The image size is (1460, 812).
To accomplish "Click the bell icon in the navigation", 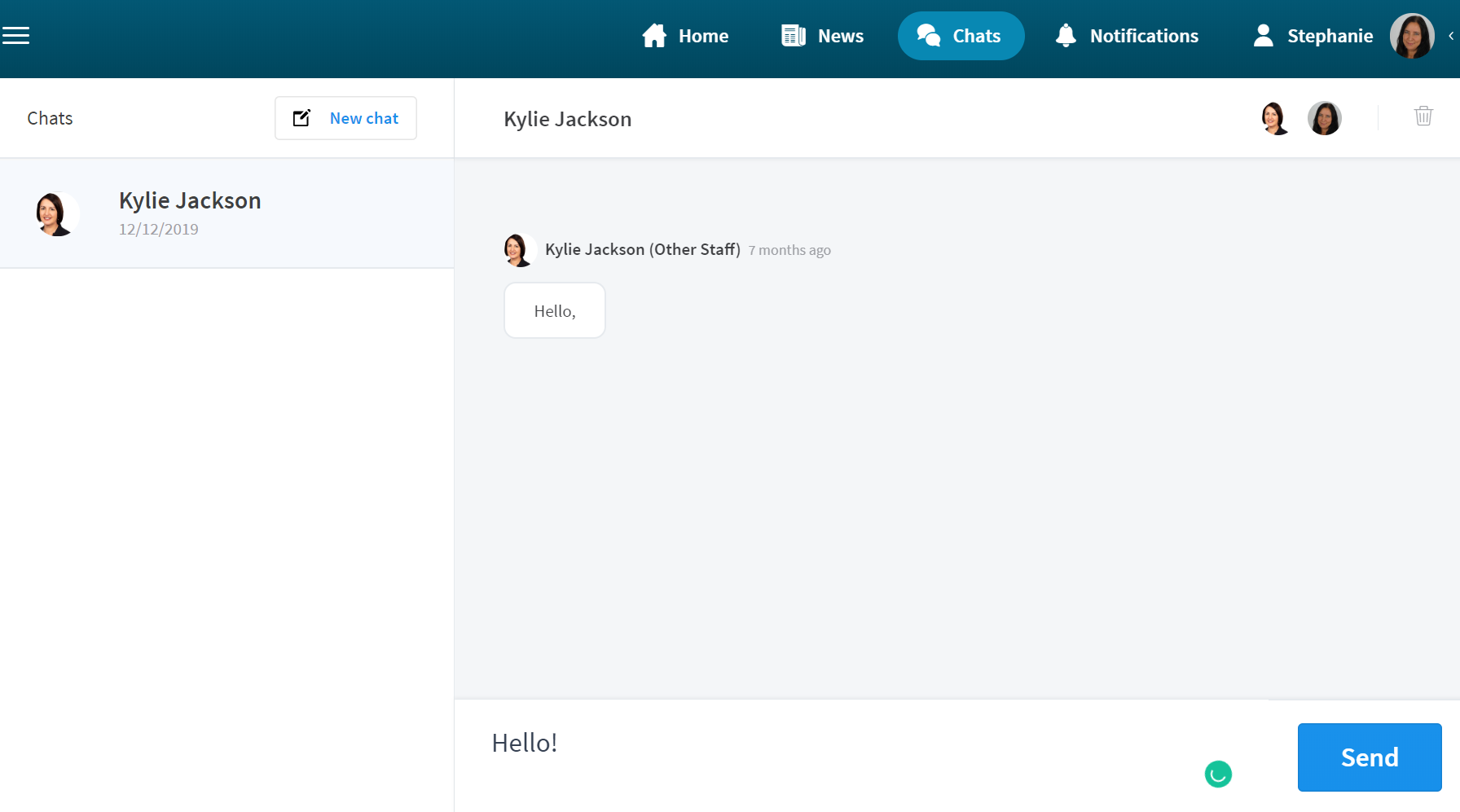I will coord(1066,36).
